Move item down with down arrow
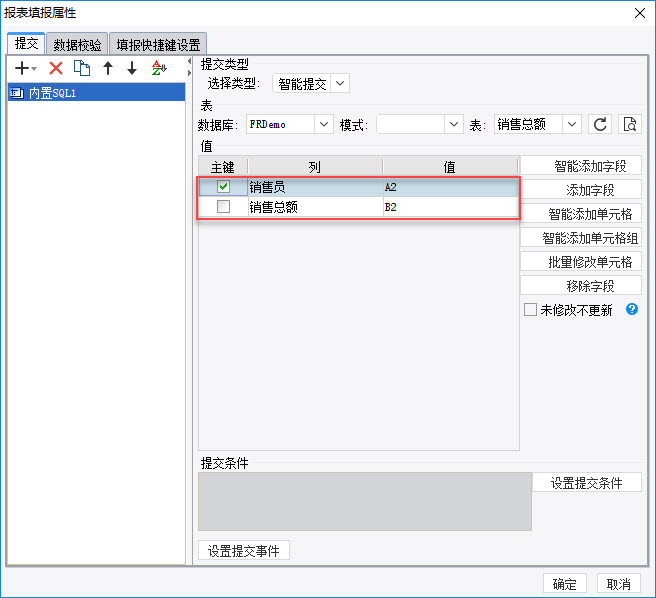The height and width of the screenshot is (598, 656). point(132,68)
